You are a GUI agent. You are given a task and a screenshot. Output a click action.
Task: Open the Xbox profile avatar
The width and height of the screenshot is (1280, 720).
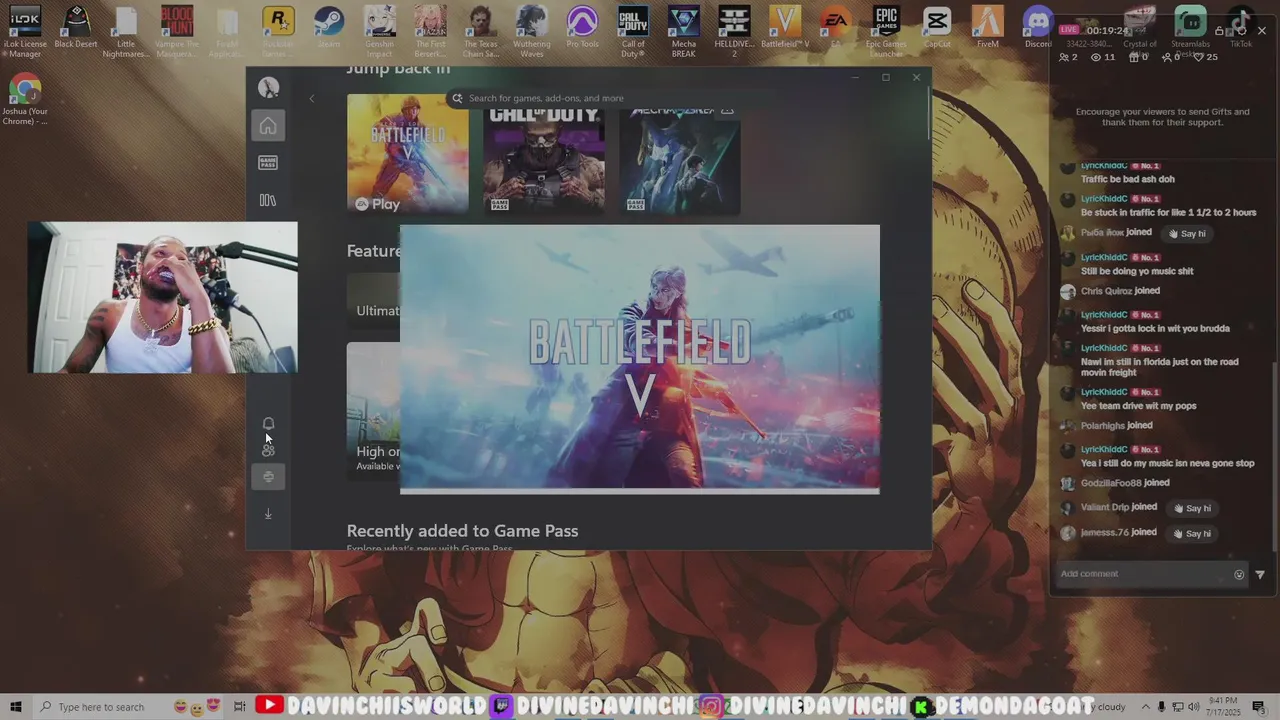[268, 87]
